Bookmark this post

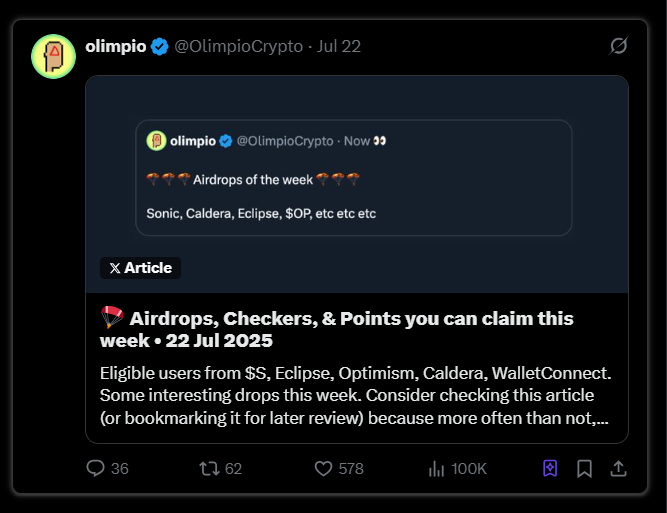pos(584,468)
